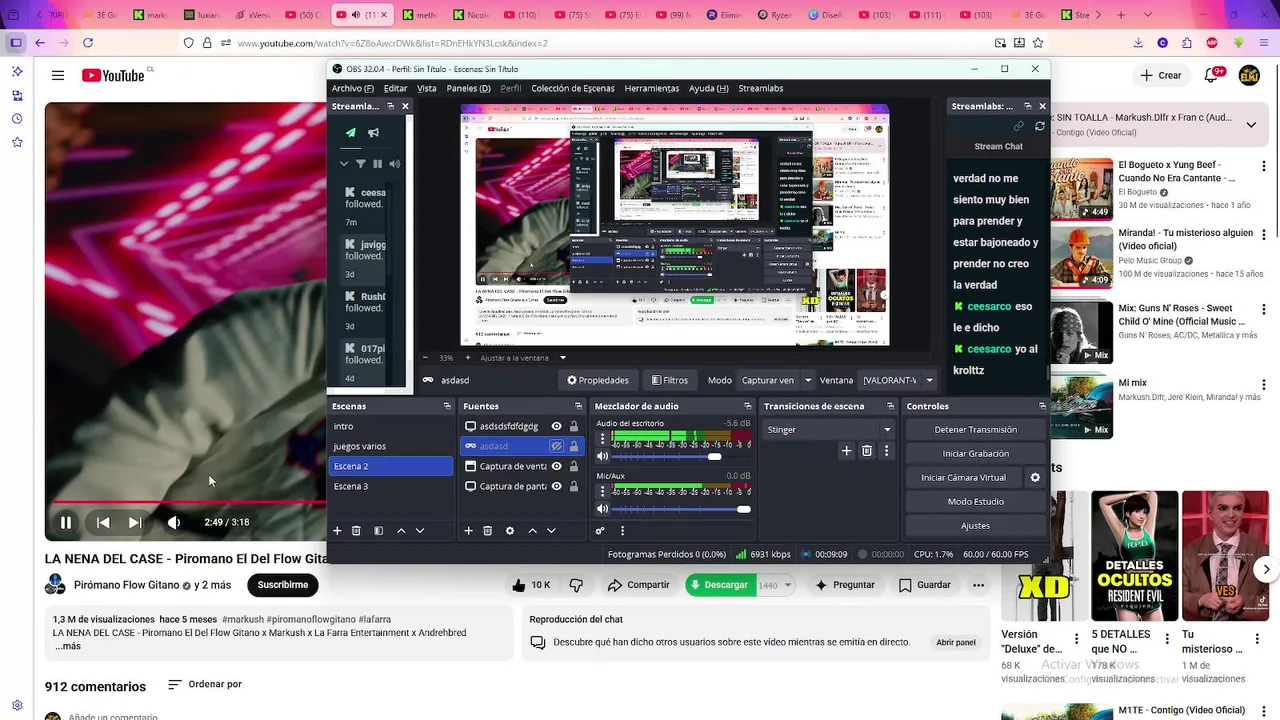Move the selected scene up

[x=401, y=531]
